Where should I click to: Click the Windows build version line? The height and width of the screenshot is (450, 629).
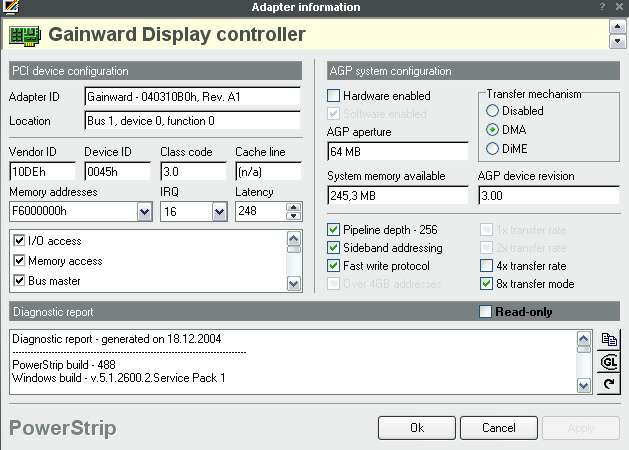[119, 378]
